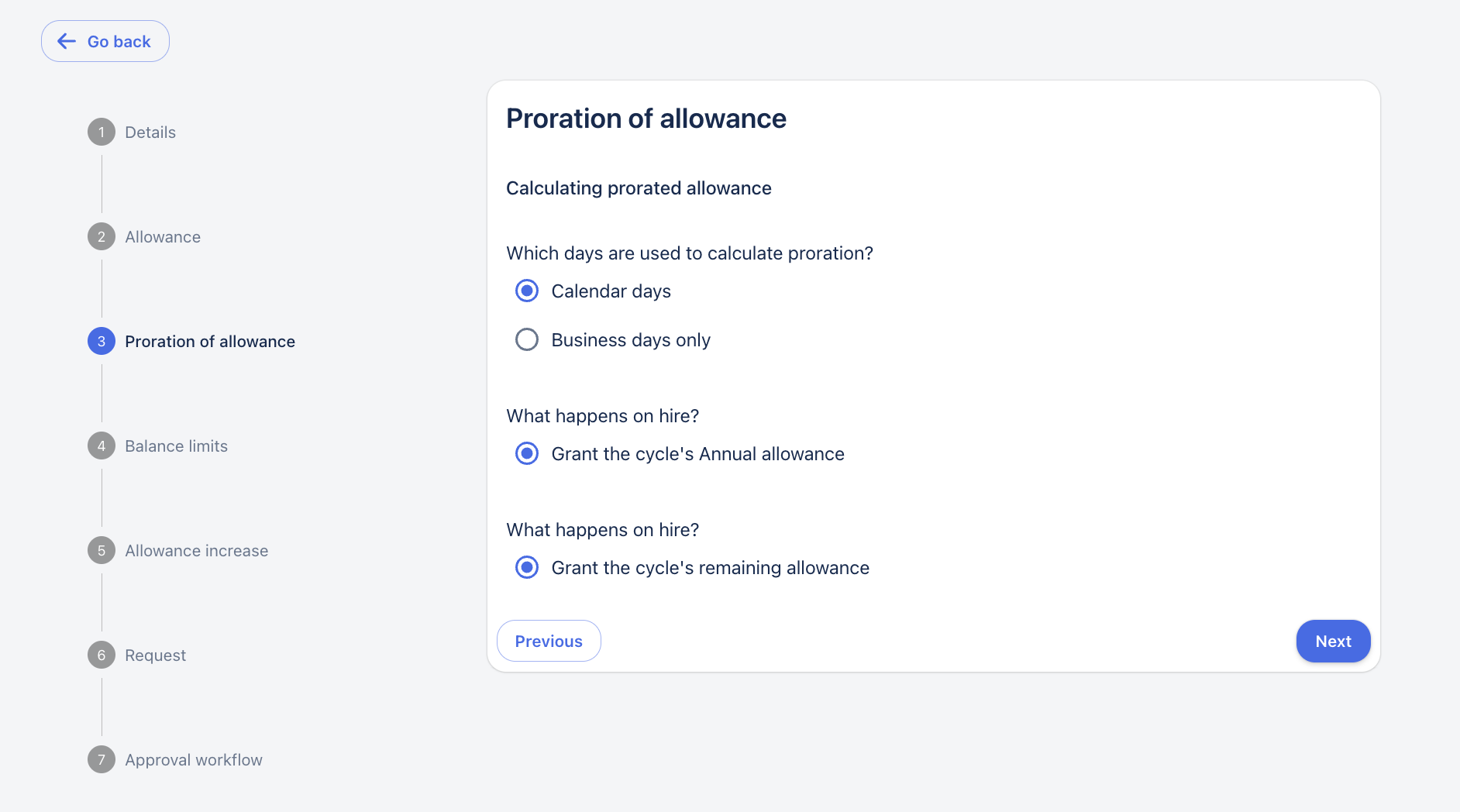
Task: Go to the Allowance increase step
Action: [196, 551]
